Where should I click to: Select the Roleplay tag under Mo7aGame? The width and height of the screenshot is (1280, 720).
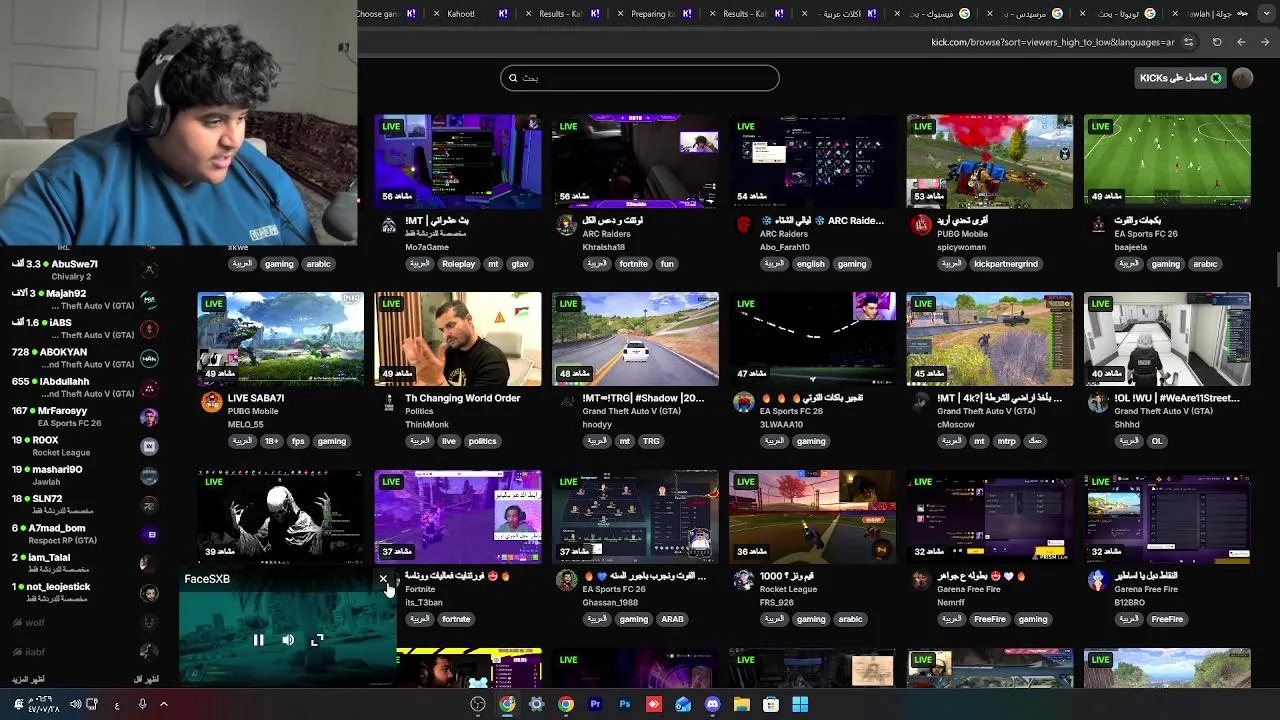pos(459,264)
